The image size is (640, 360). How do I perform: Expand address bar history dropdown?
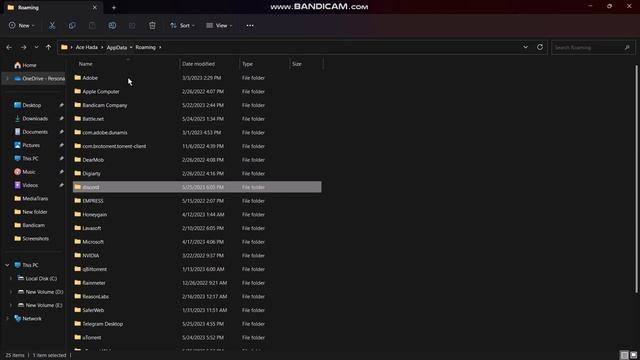coord(525,47)
